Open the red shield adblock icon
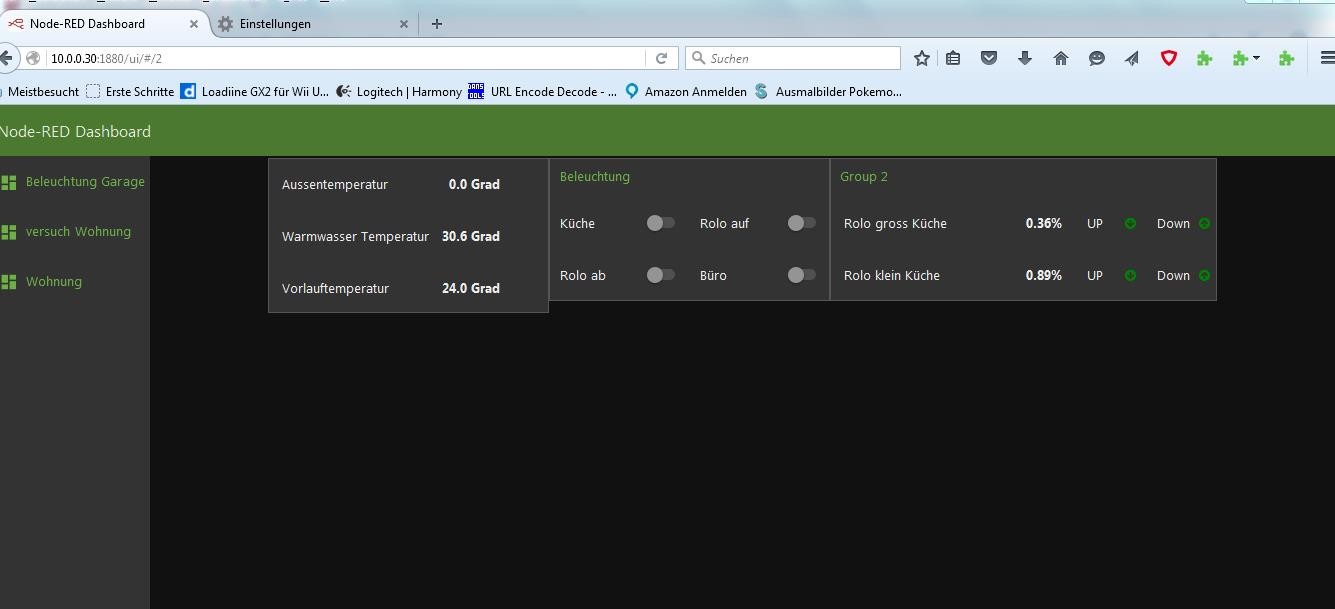Screen dimensions: 1335x609 (x=1168, y=58)
